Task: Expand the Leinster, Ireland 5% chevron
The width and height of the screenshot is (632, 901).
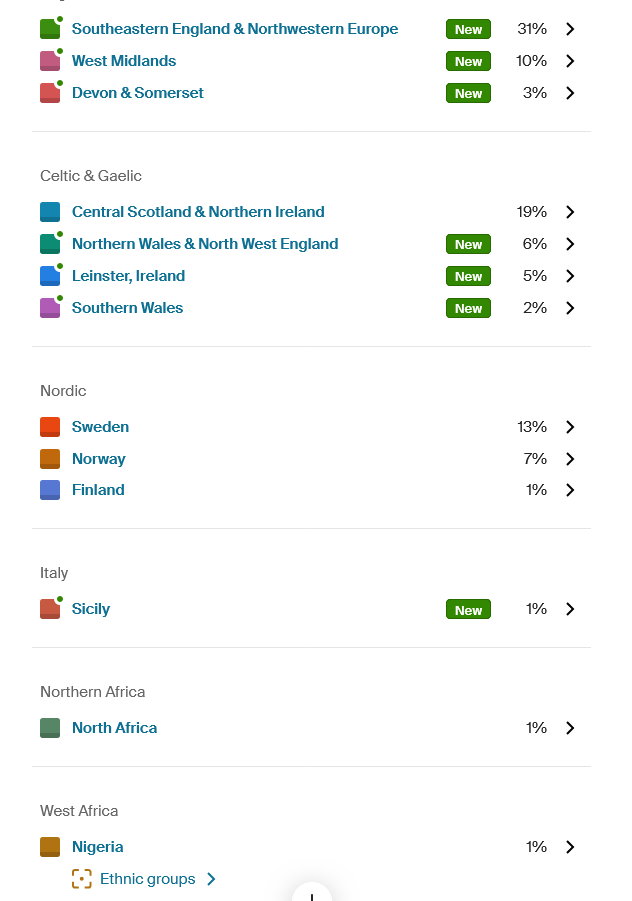Action: (570, 276)
